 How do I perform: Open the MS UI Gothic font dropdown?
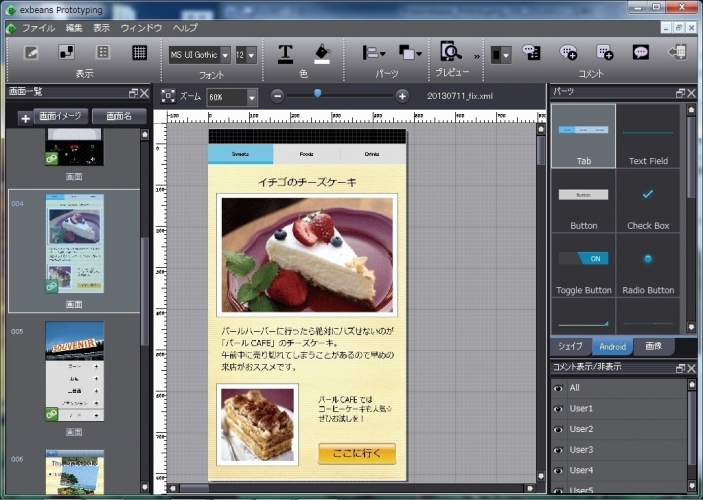coord(226,55)
